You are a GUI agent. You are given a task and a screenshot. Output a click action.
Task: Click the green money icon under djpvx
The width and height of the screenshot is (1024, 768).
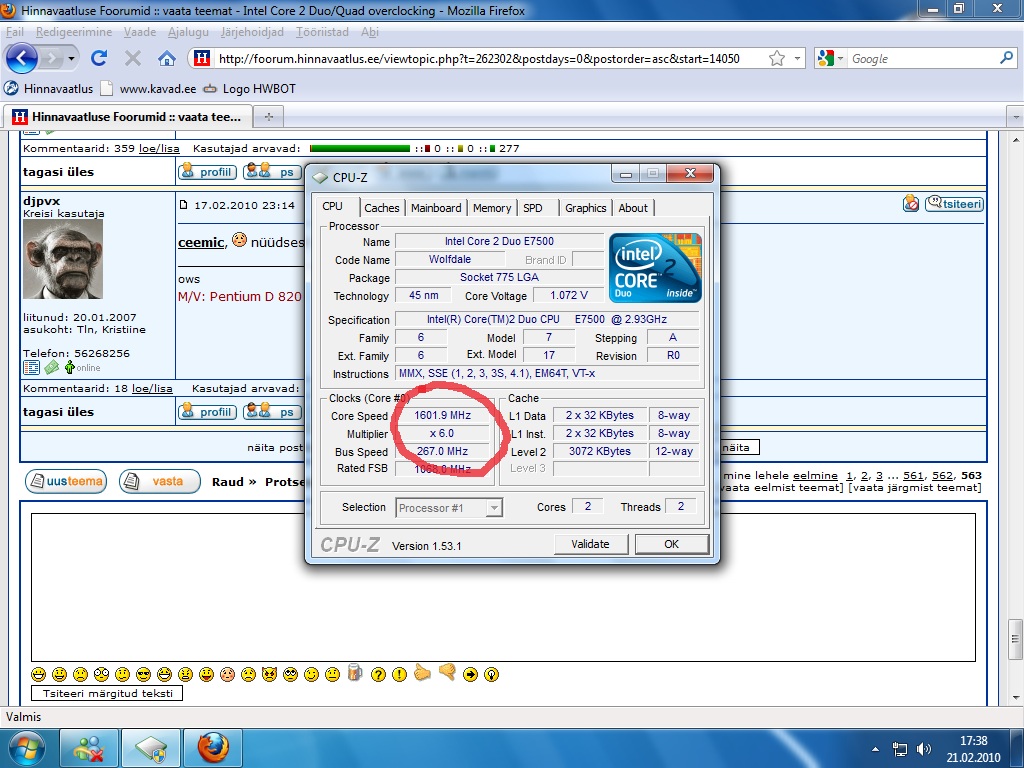pos(52,368)
